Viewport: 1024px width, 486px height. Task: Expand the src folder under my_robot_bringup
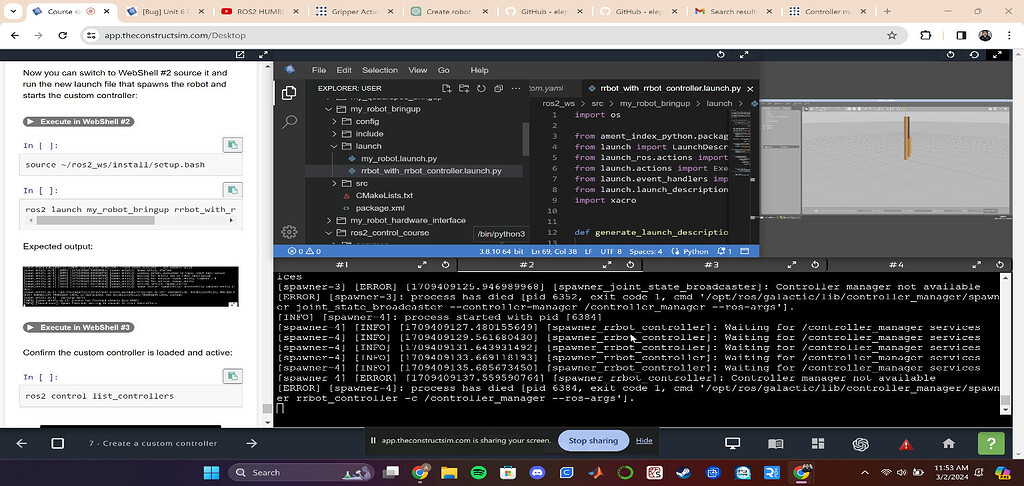335,184
